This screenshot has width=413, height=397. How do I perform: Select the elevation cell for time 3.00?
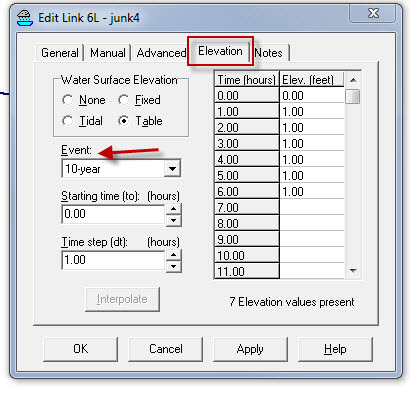pos(312,143)
